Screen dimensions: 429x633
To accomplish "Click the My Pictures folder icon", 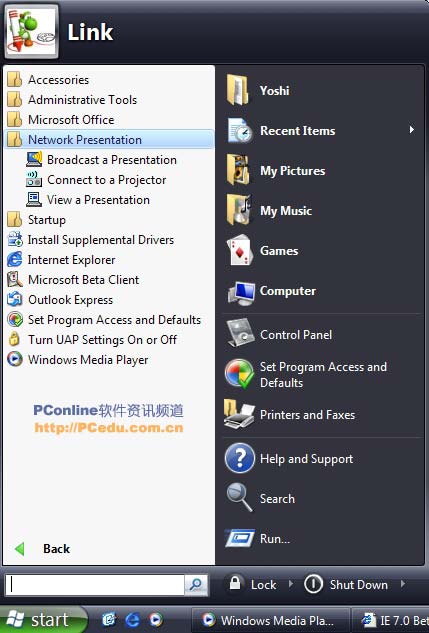I will 239,170.
